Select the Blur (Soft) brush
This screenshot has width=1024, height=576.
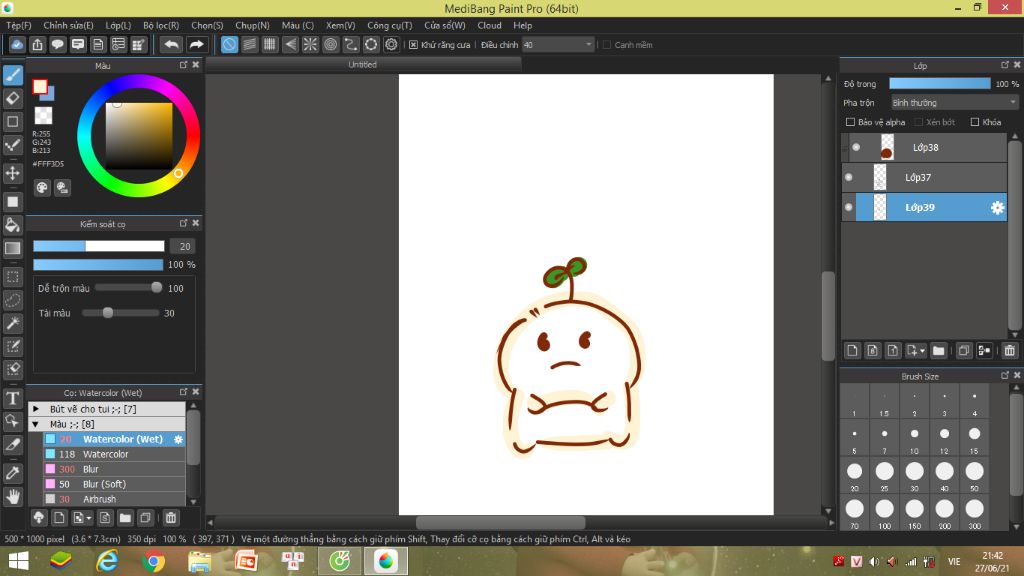(x=114, y=485)
